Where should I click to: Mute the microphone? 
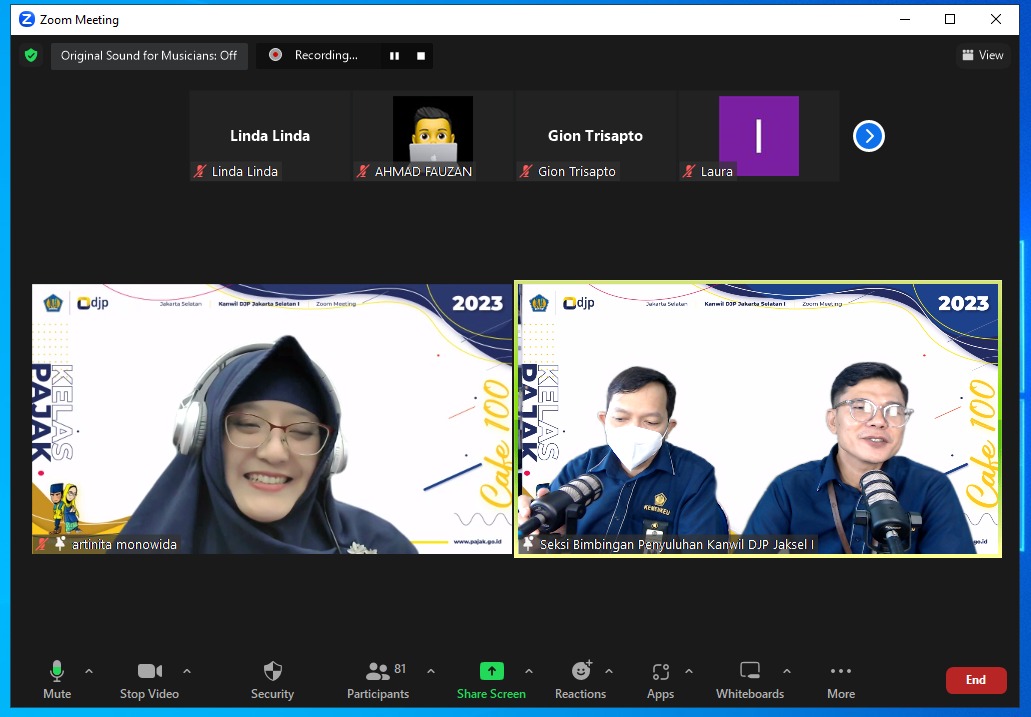[57, 671]
